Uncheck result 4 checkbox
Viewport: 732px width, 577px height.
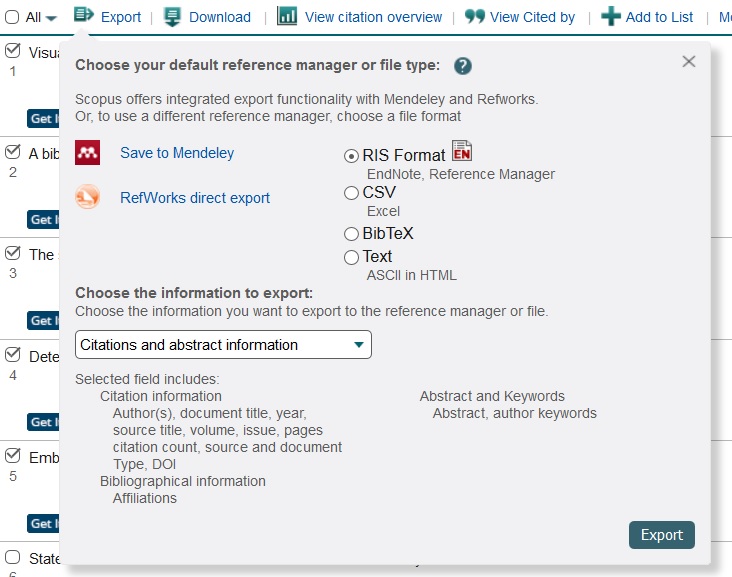[12, 355]
